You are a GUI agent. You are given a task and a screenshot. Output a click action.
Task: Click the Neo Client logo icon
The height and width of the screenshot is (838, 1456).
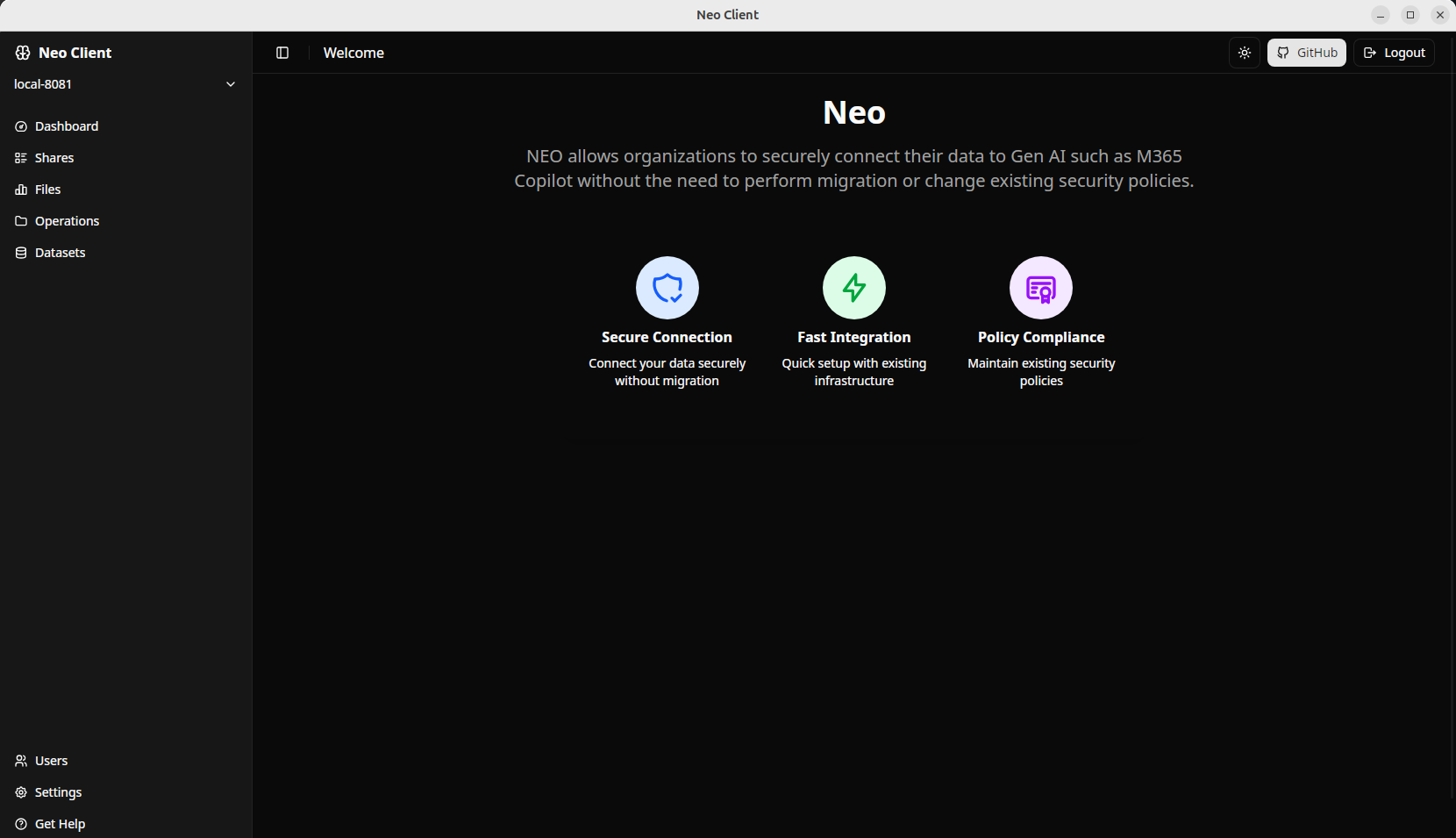22,52
